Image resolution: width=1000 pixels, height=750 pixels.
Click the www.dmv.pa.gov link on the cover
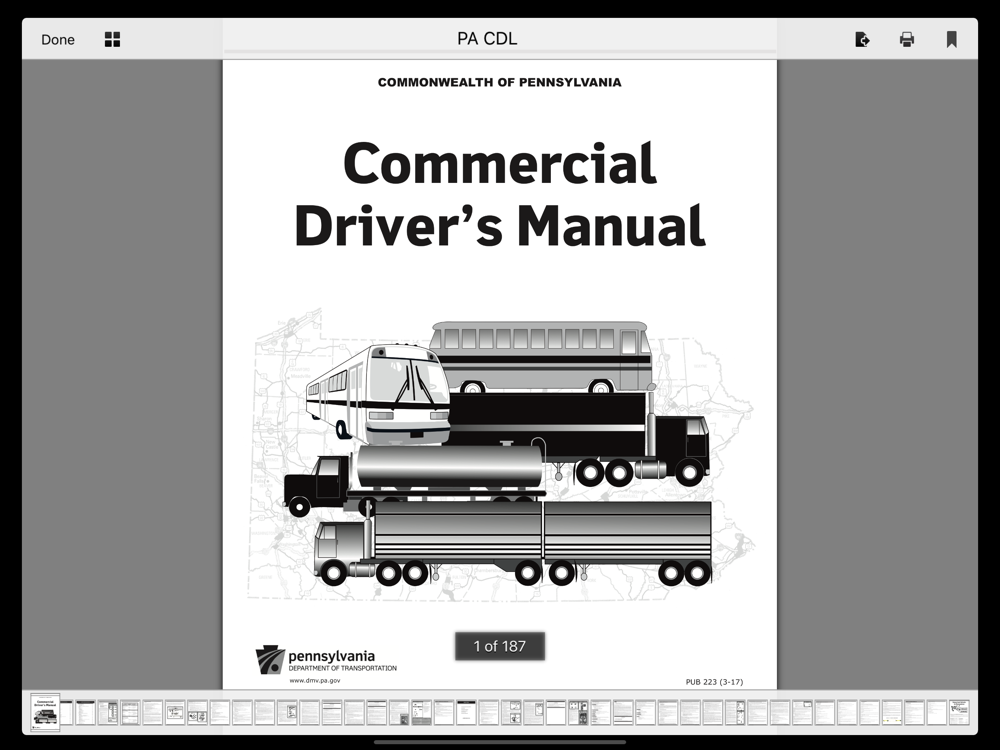point(315,680)
